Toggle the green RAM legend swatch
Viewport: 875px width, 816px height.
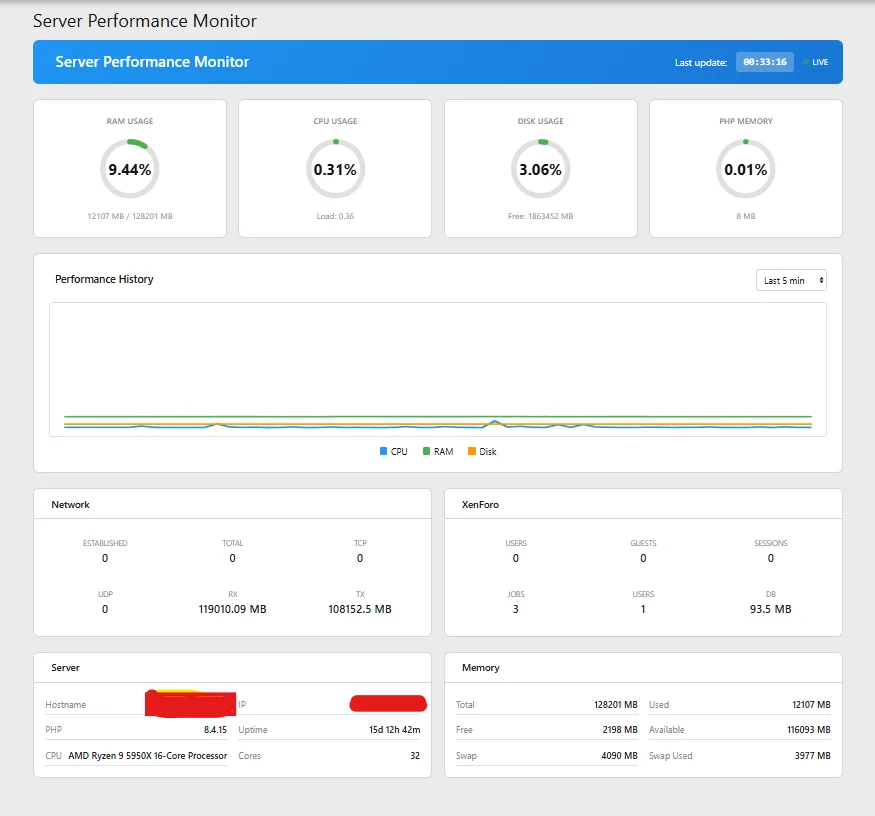426,451
